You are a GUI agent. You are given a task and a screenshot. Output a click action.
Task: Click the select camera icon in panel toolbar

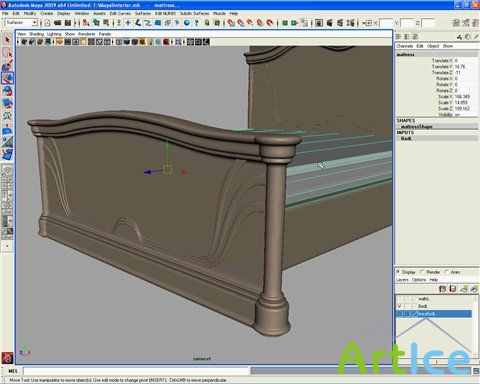(24, 42)
